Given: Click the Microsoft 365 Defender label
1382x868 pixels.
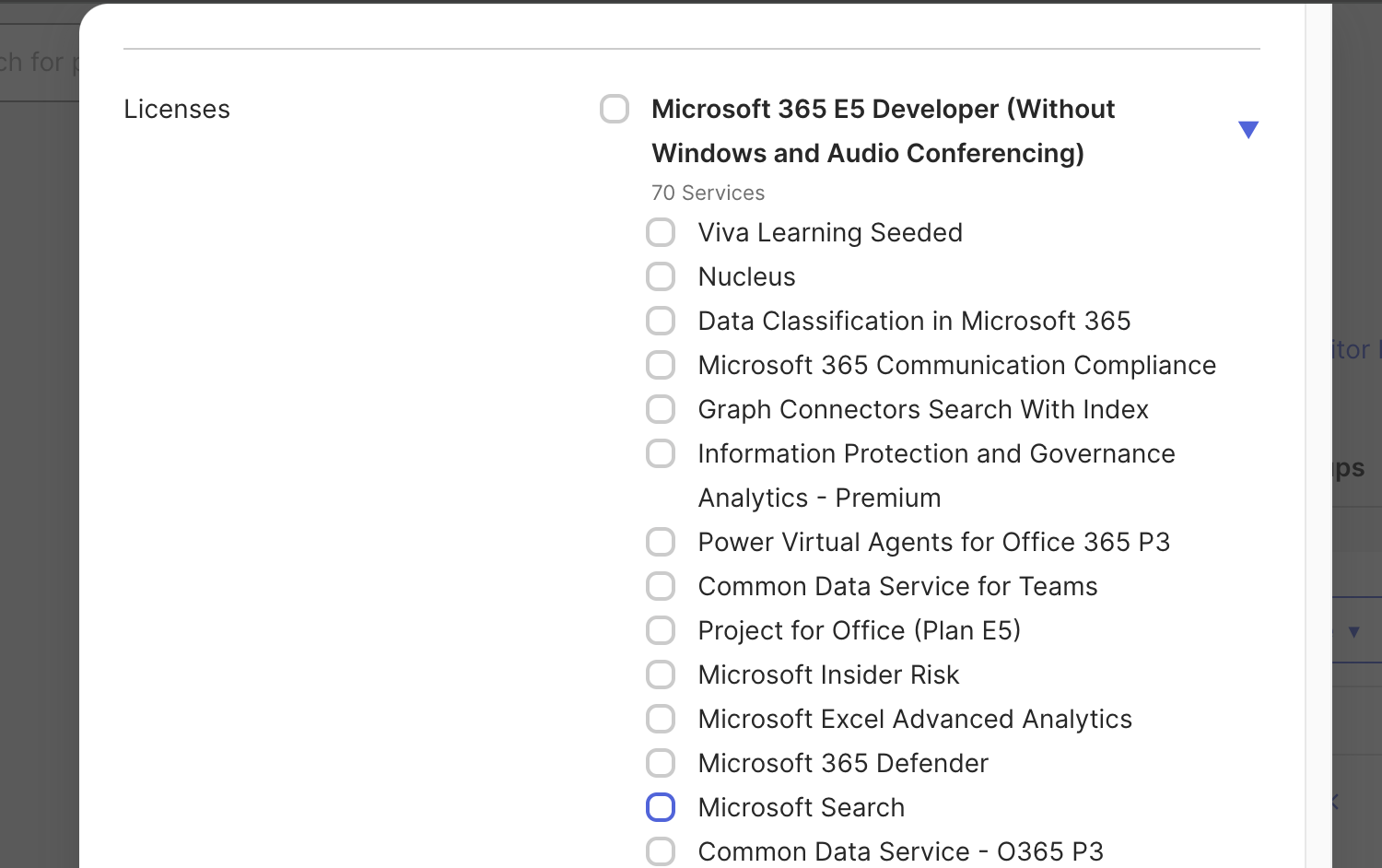Looking at the screenshot, I should [x=843, y=763].
